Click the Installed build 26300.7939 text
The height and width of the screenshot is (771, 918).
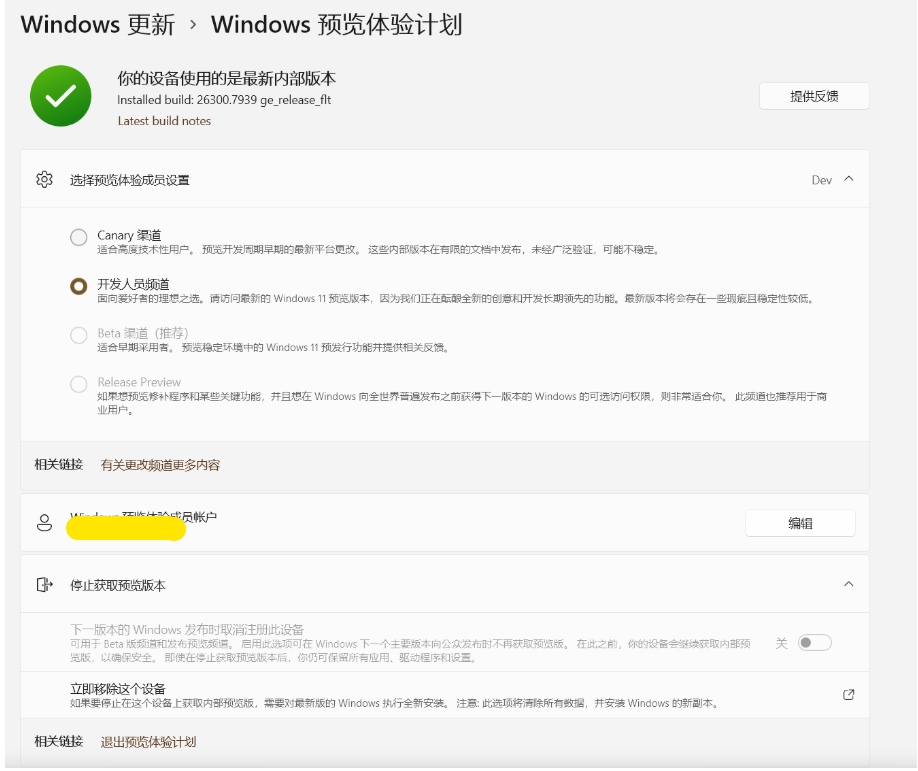pos(224,100)
